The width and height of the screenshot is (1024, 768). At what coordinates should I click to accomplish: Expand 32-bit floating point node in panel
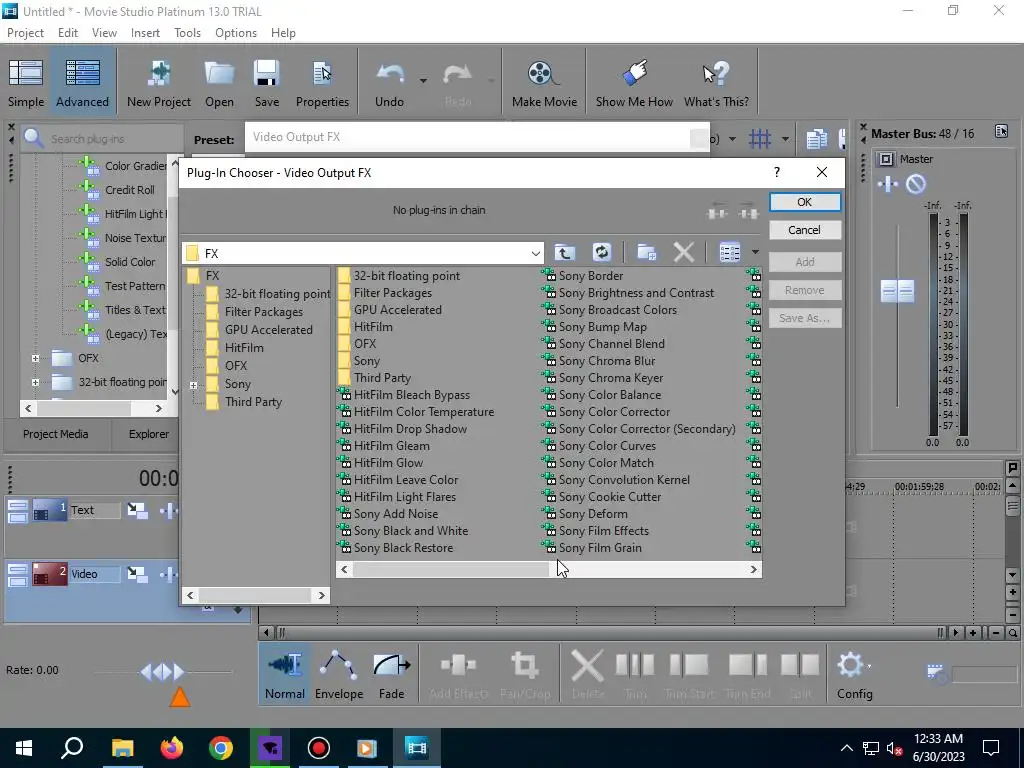click(35, 382)
